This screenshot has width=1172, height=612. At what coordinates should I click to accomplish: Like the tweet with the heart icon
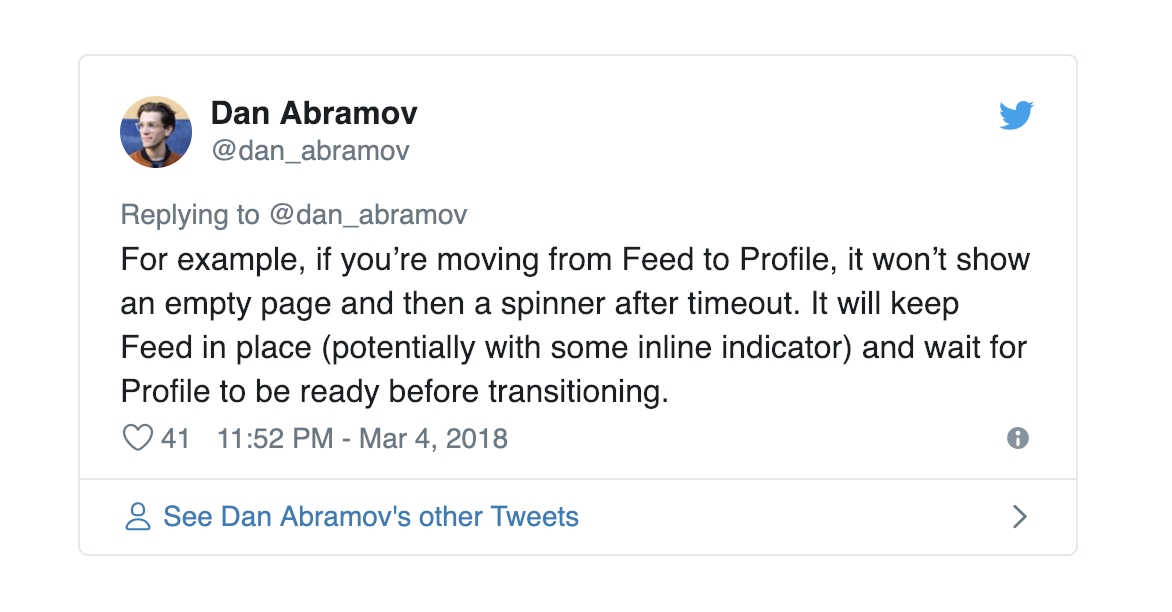point(138,438)
